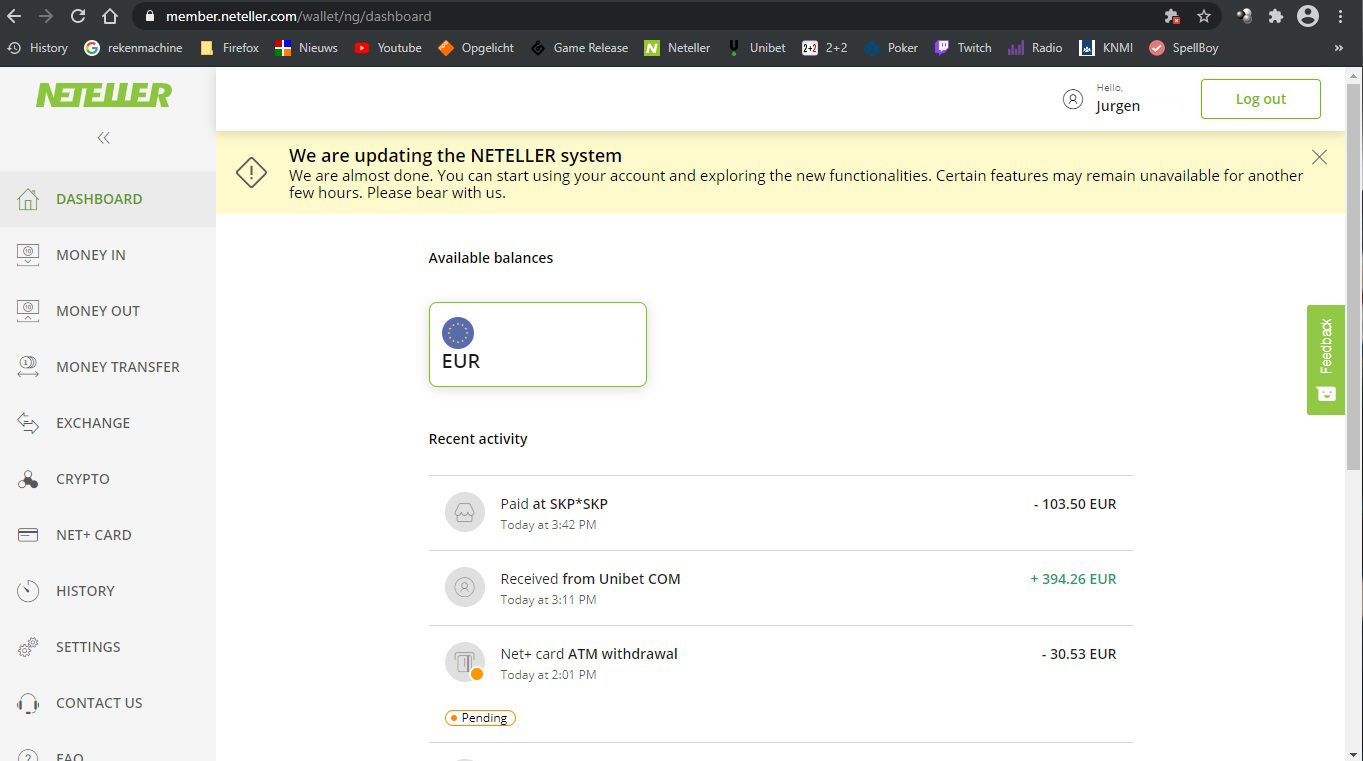Click the '+ 394.26 EUR' amount

pos(1073,579)
